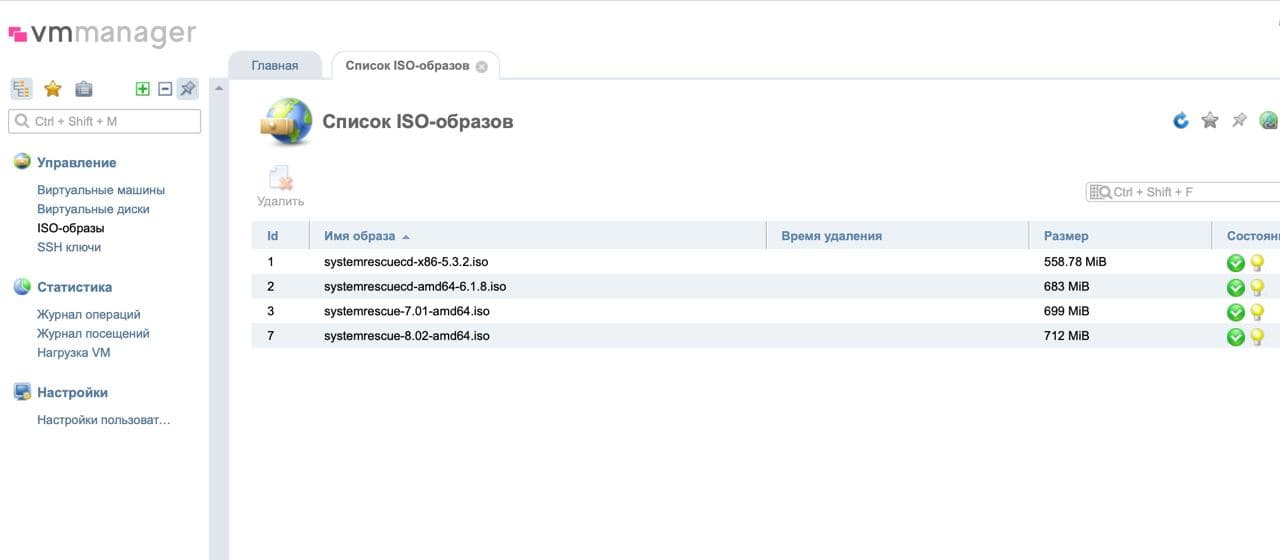The height and width of the screenshot is (560, 1280).
Task: Open Виртуальные машины
Action: [x=101, y=190]
